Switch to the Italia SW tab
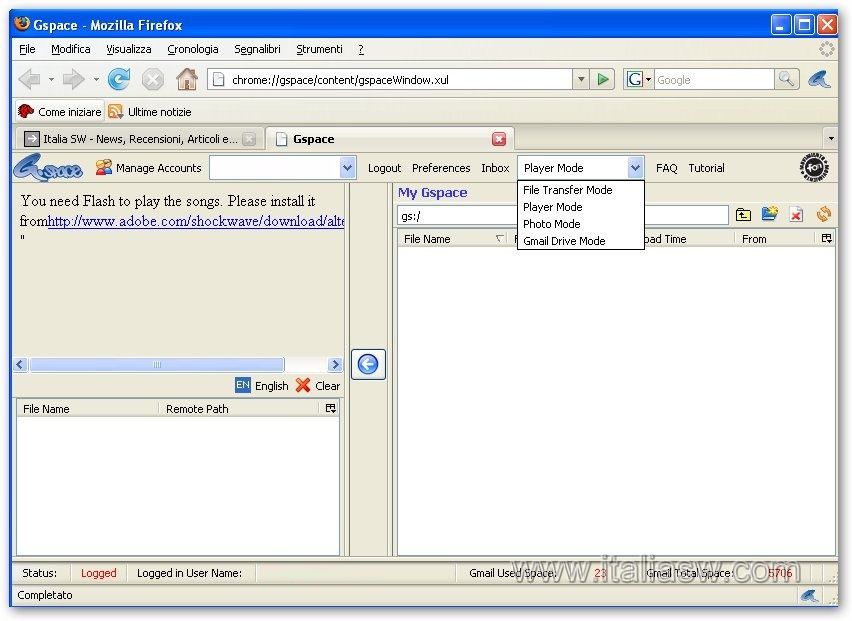 pos(139,139)
